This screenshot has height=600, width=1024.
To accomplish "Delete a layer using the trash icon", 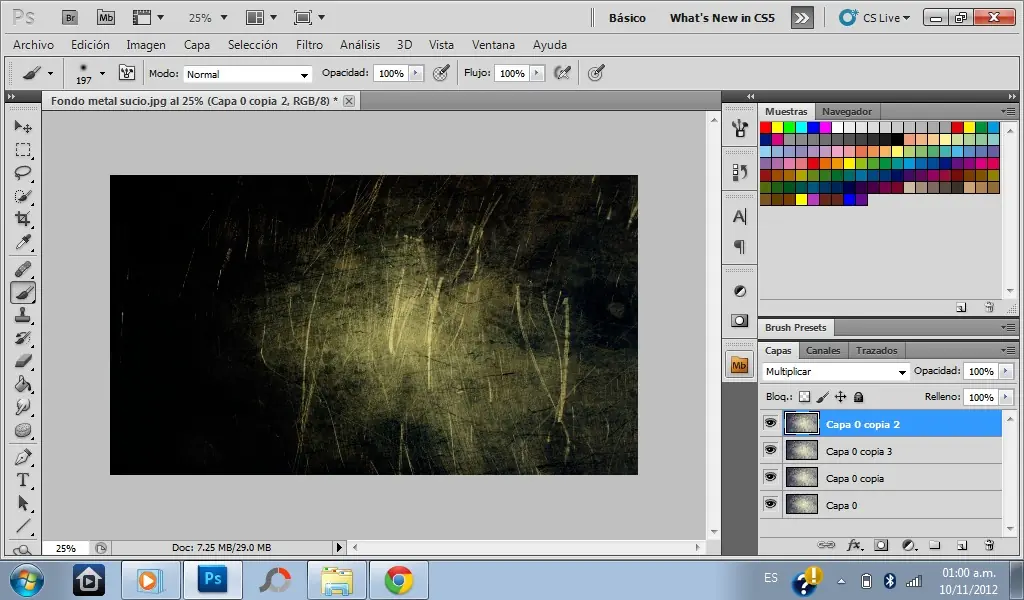I will click(x=989, y=545).
